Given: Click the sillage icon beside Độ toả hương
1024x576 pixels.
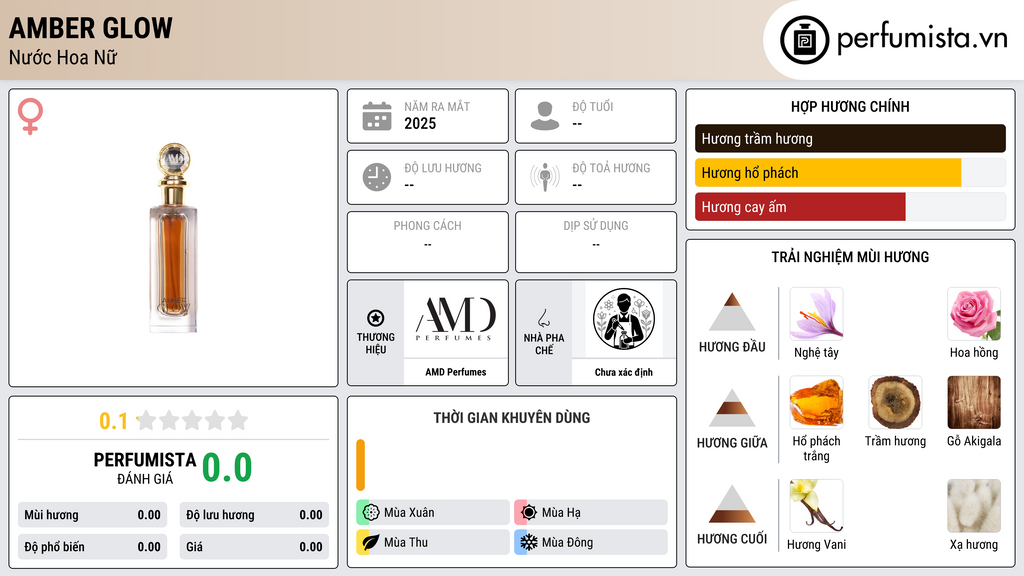Looking at the screenshot, I should (x=545, y=177).
